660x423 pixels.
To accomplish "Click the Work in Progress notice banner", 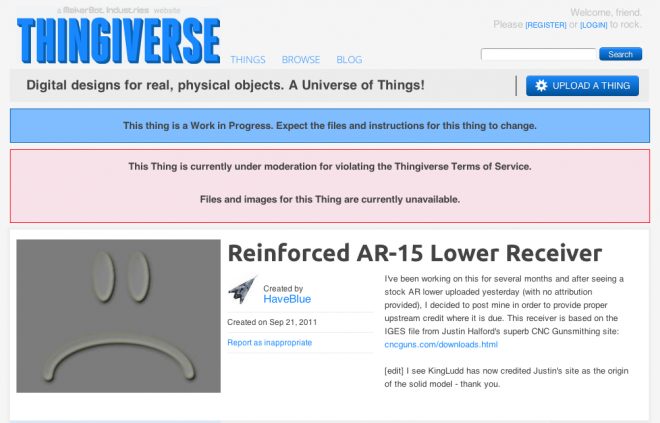I will pos(330,126).
